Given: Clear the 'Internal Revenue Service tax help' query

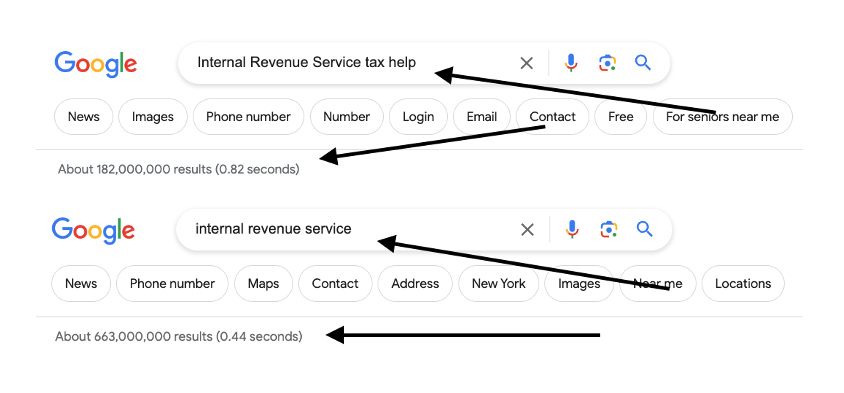Looking at the screenshot, I should coord(526,64).
